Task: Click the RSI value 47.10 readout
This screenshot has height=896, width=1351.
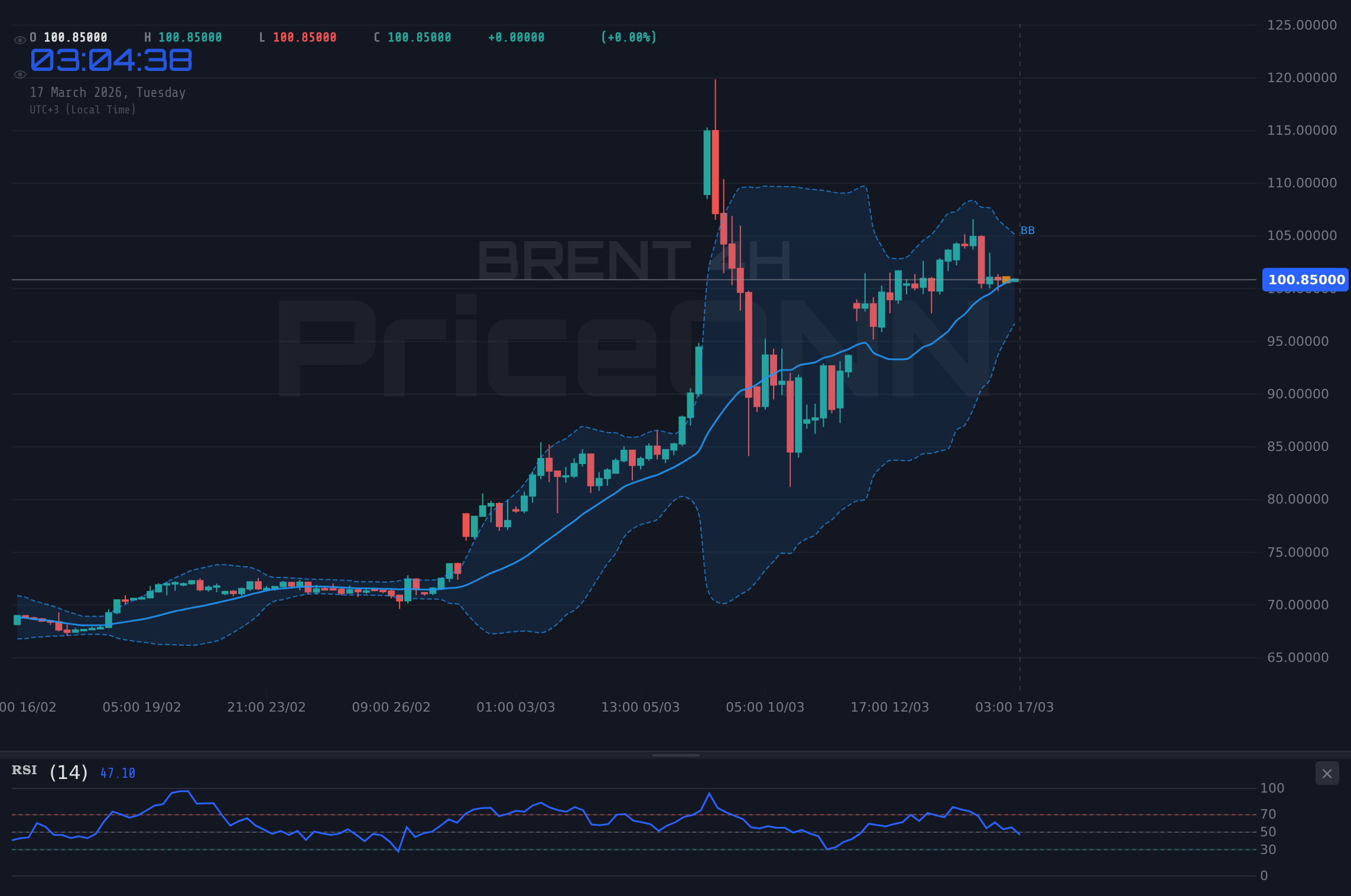Action: click(117, 772)
